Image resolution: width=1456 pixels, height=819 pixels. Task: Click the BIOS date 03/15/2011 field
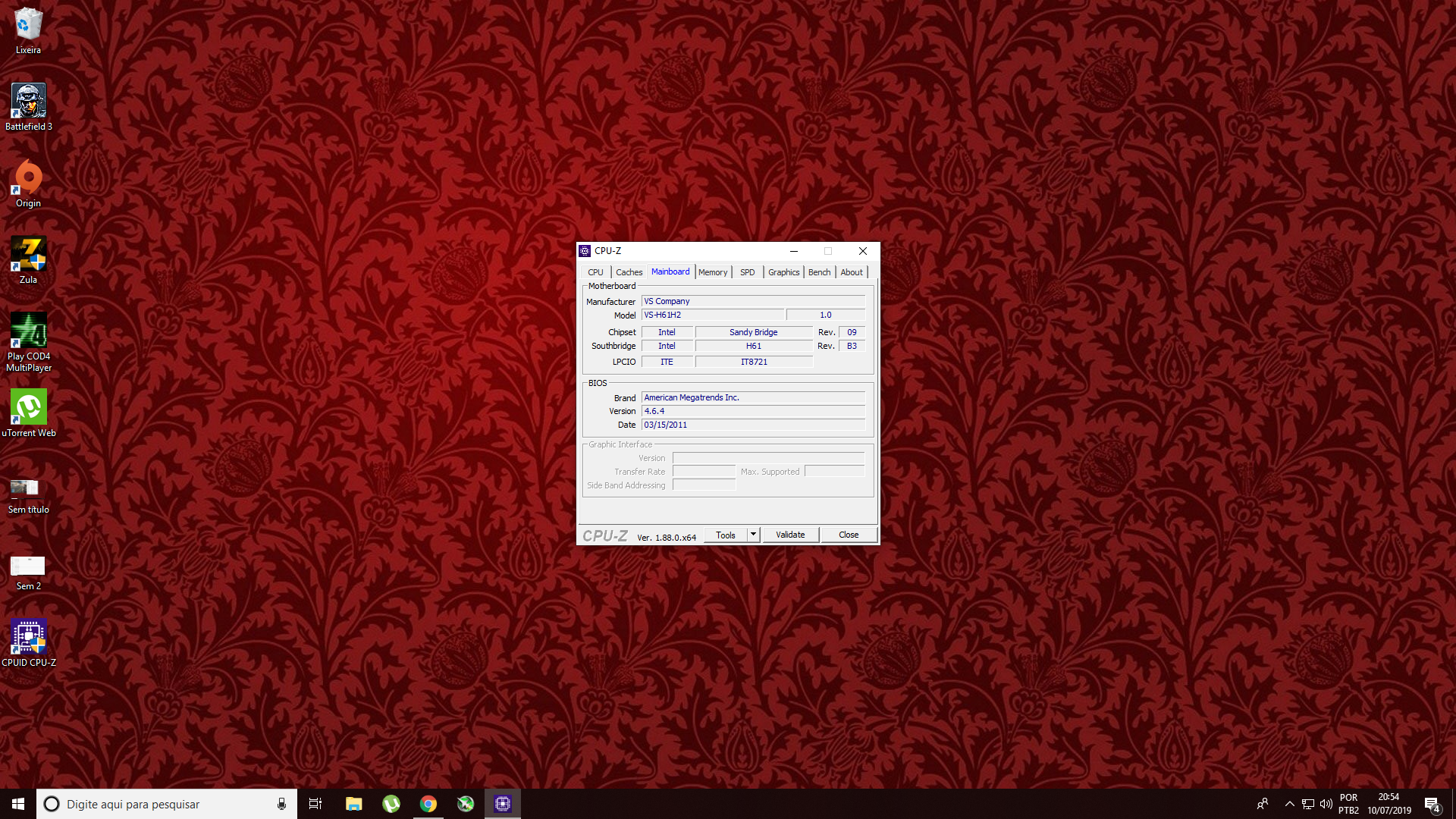pyautogui.click(x=753, y=425)
